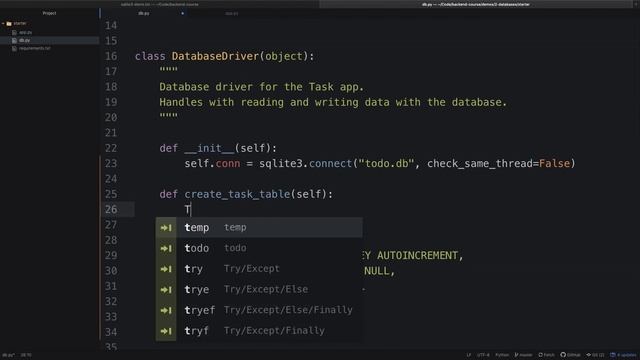The image size is (640, 360).
Task: Click the Project panel header
Action: [49, 13]
